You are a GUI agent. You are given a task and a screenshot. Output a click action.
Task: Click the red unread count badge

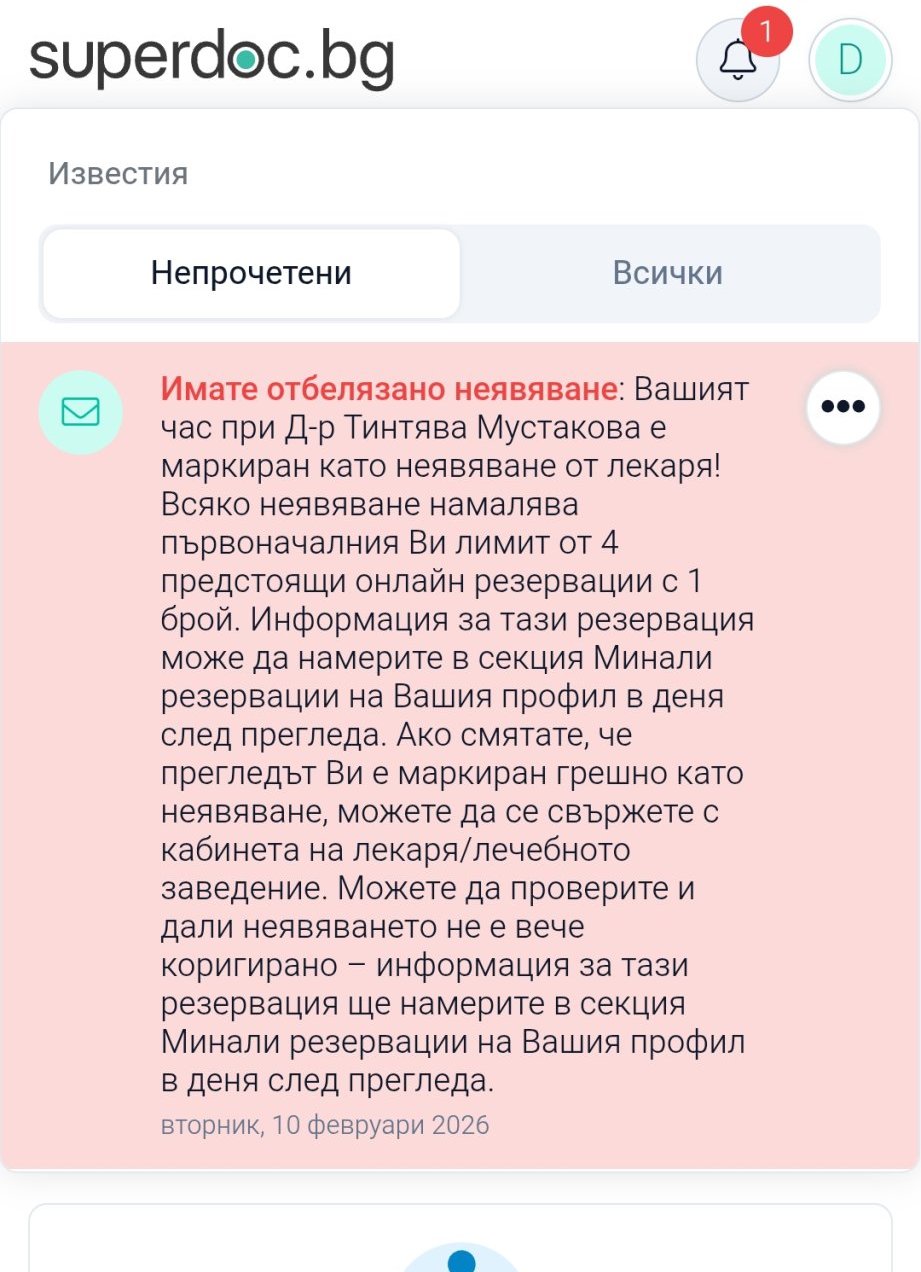pos(767,32)
